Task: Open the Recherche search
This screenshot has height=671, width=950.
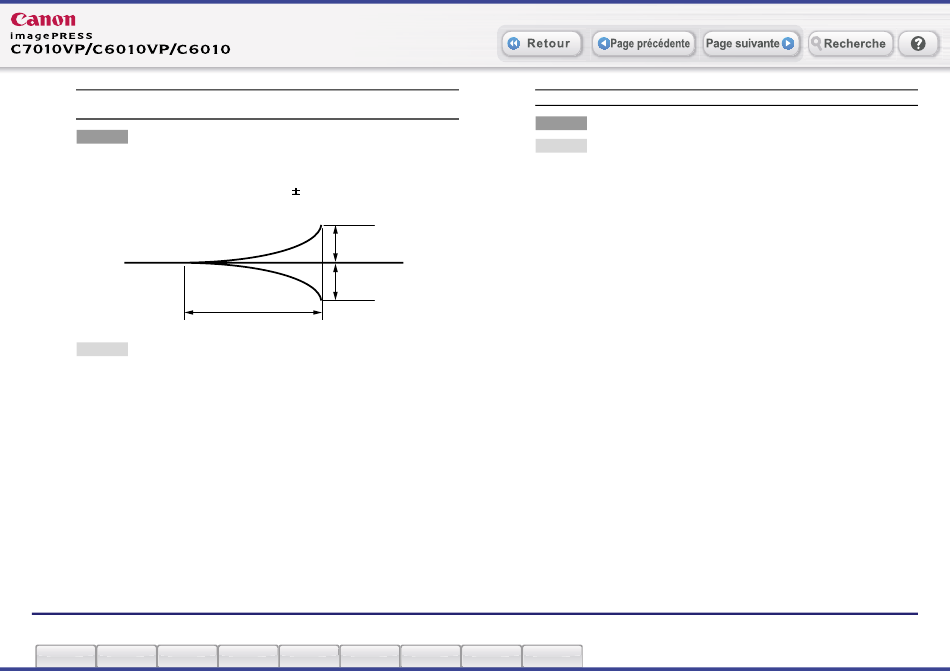Action: 851,44
